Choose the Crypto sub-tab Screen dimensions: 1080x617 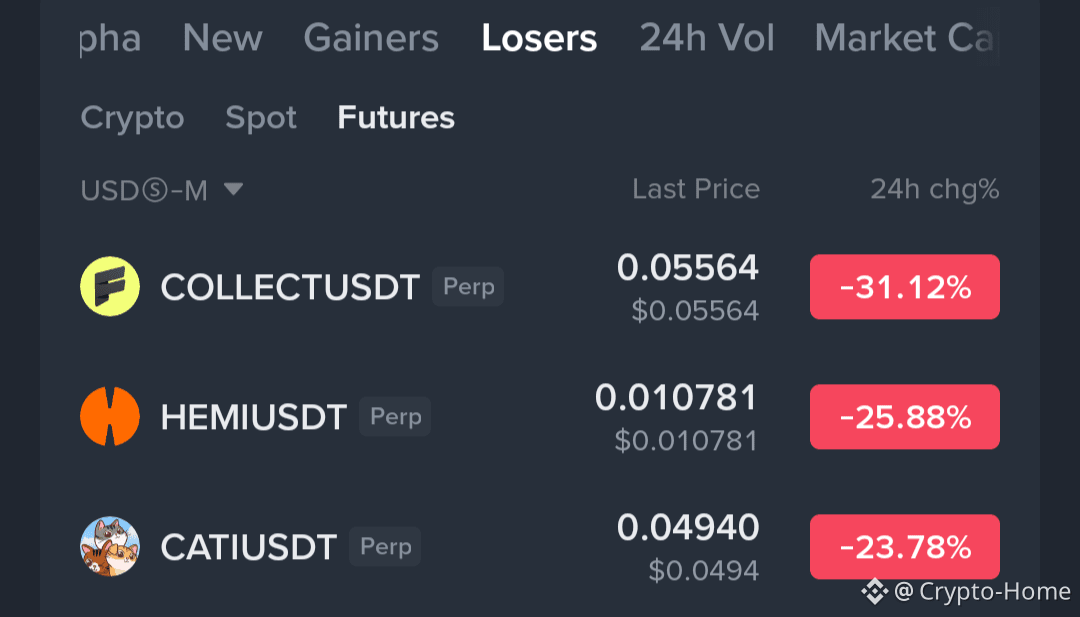(132, 118)
